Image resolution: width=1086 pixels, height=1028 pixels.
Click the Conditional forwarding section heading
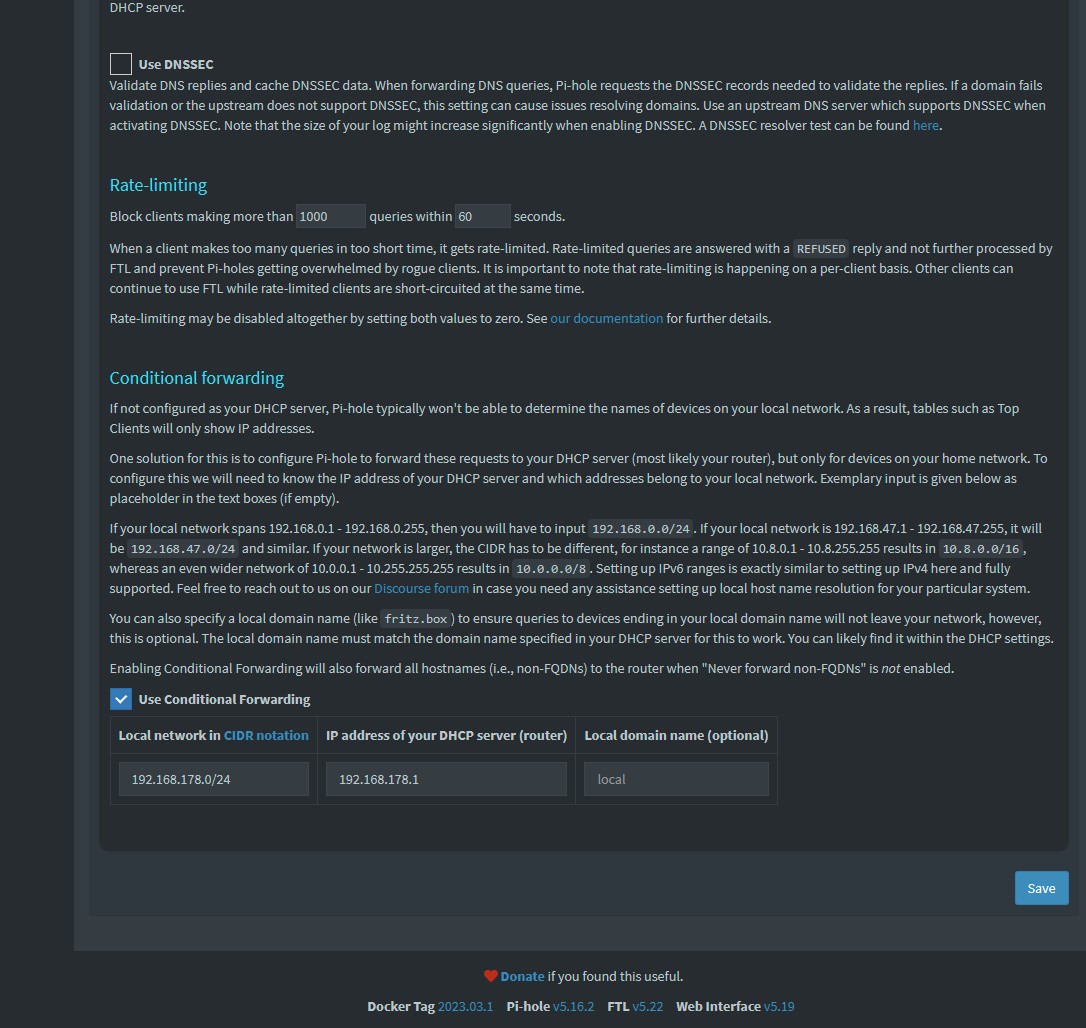(x=197, y=378)
